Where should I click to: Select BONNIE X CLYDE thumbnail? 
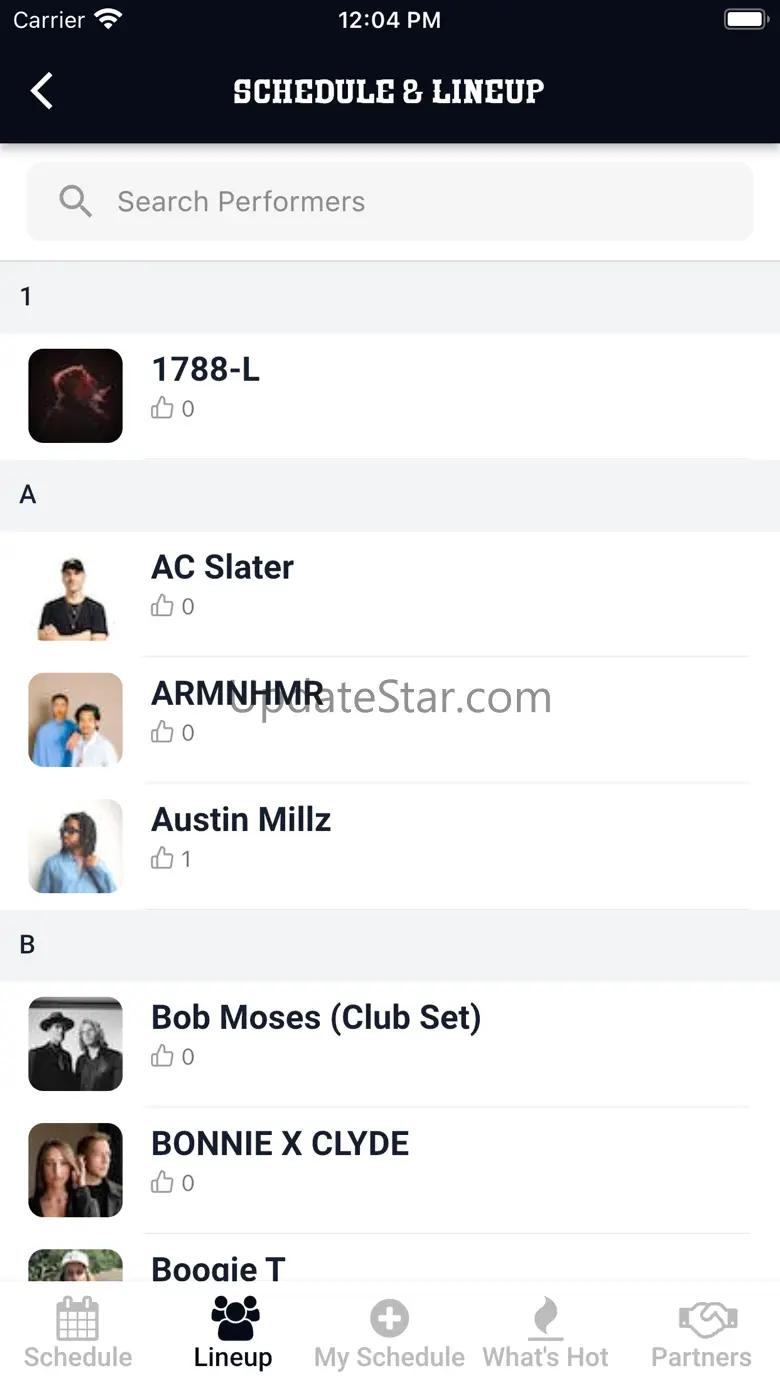pos(75,1170)
